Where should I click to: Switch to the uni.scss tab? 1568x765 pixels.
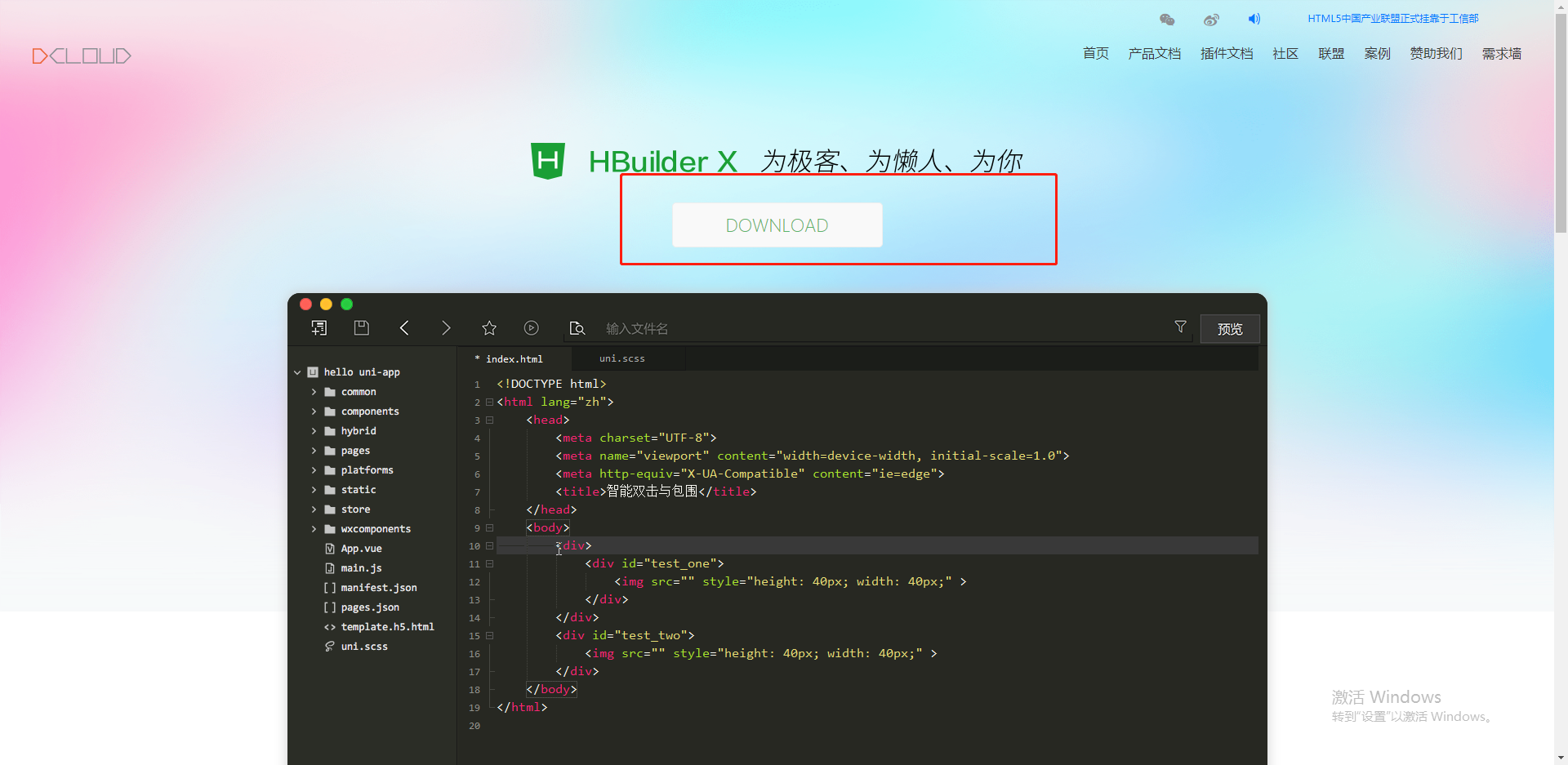tap(621, 358)
